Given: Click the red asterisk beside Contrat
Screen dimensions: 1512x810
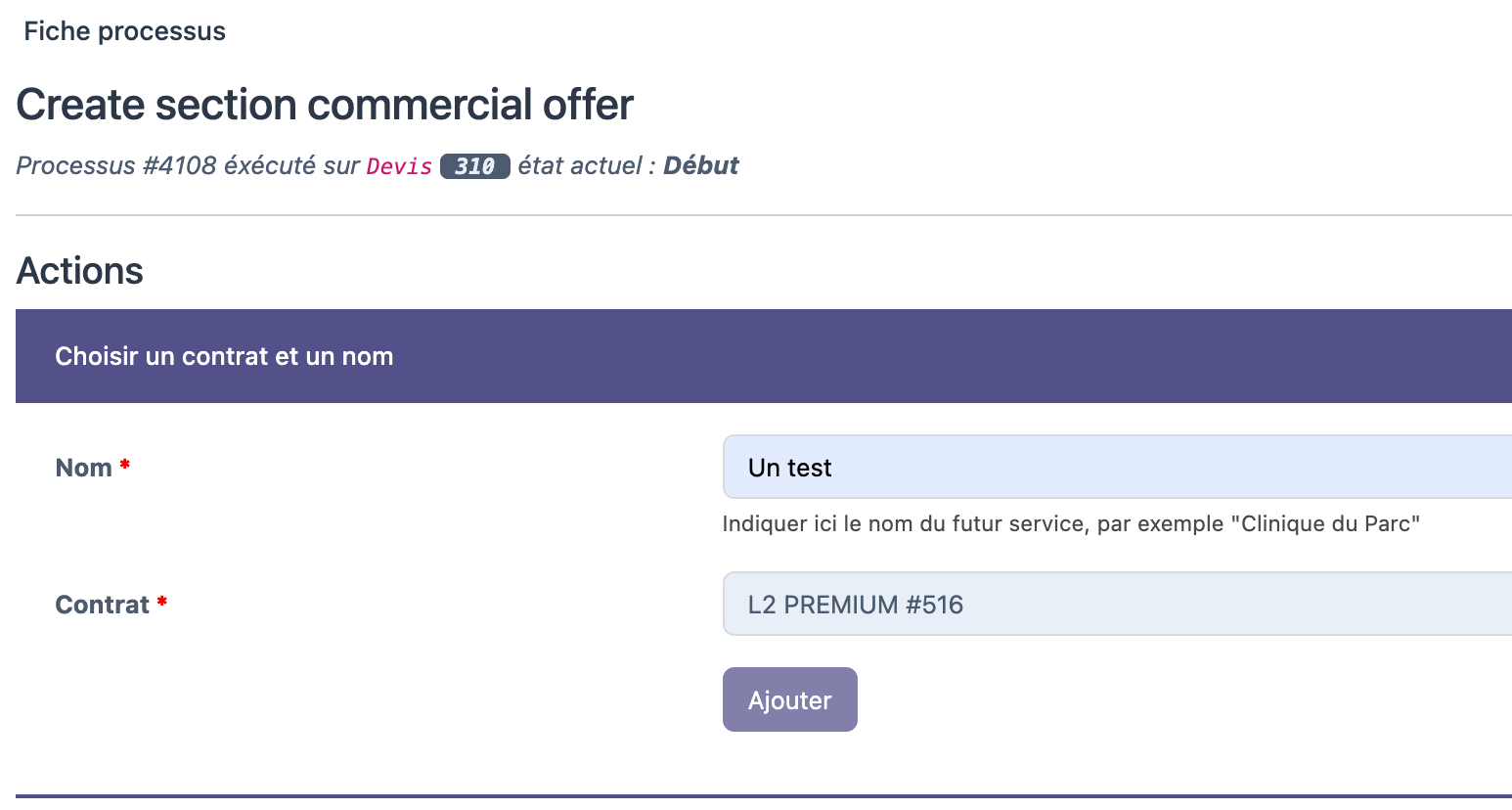Looking at the screenshot, I should [x=162, y=602].
